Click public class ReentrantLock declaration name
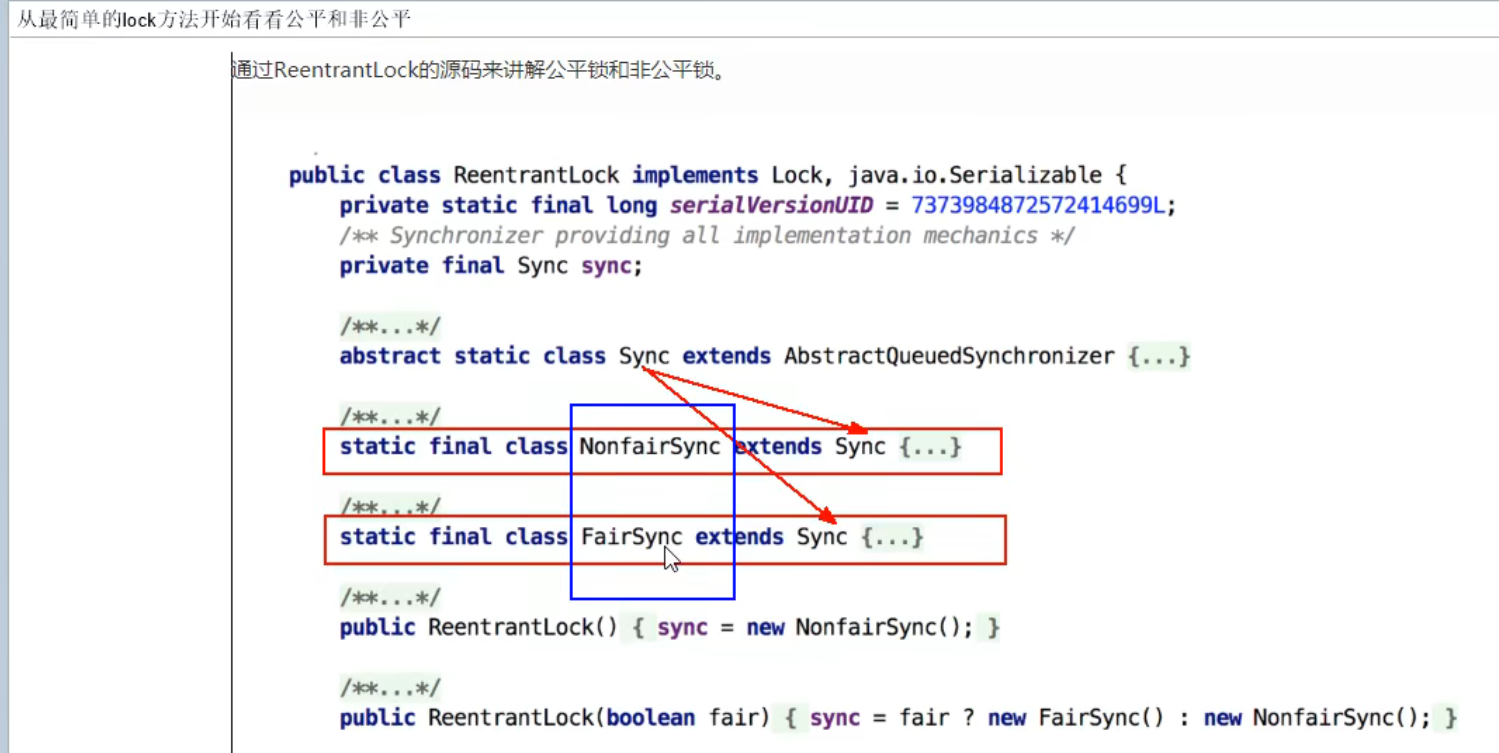The height and width of the screenshot is (753, 1499). coord(536,176)
